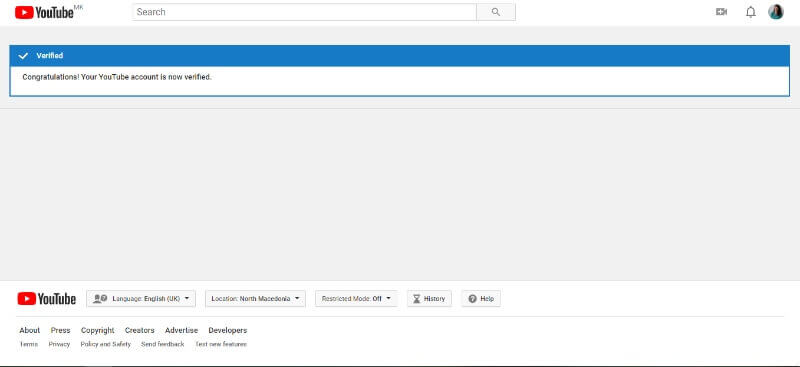Open the create video camera icon
The width and height of the screenshot is (800, 367).
tap(721, 12)
